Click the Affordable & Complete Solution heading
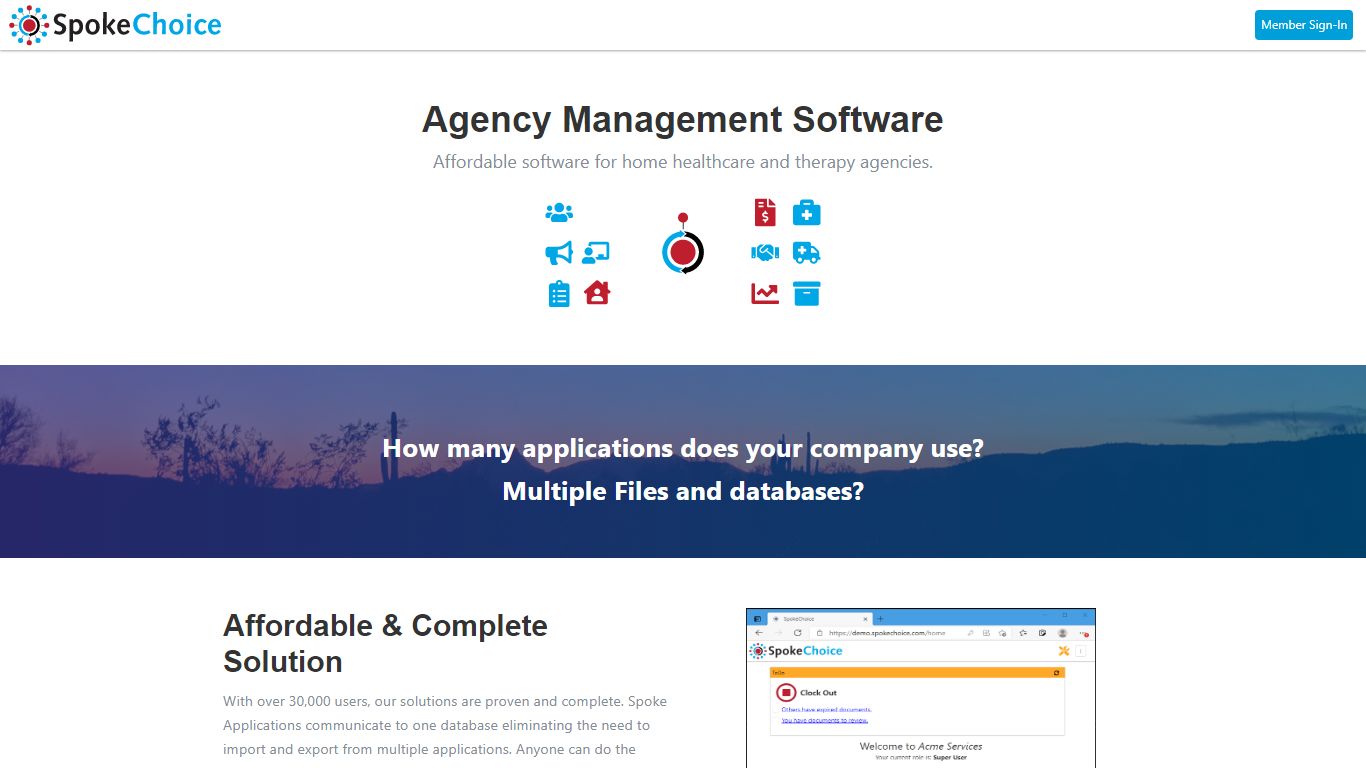Viewport: 1366px width, 768px height. [385, 643]
